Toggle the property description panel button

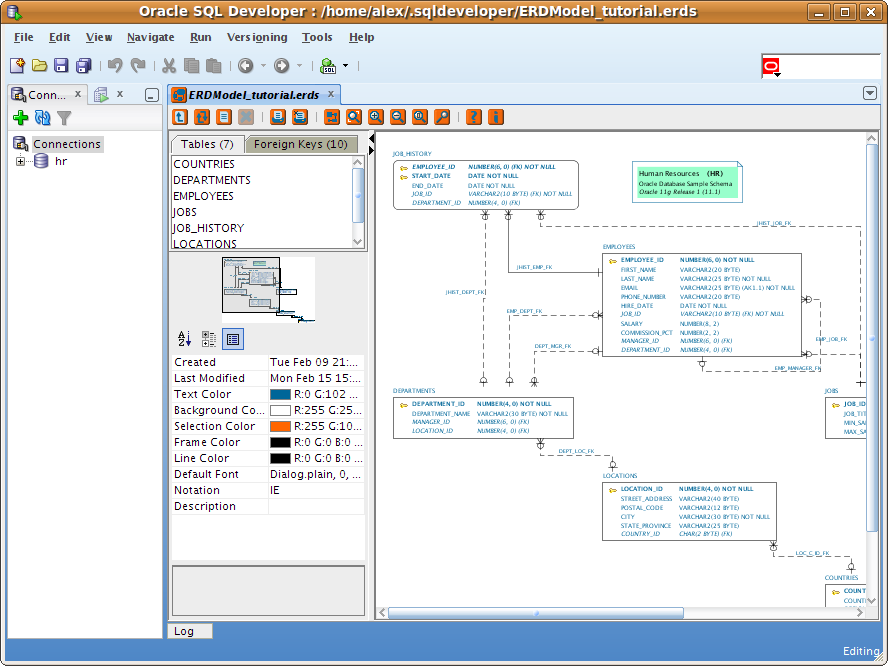[x=232, y=339]
